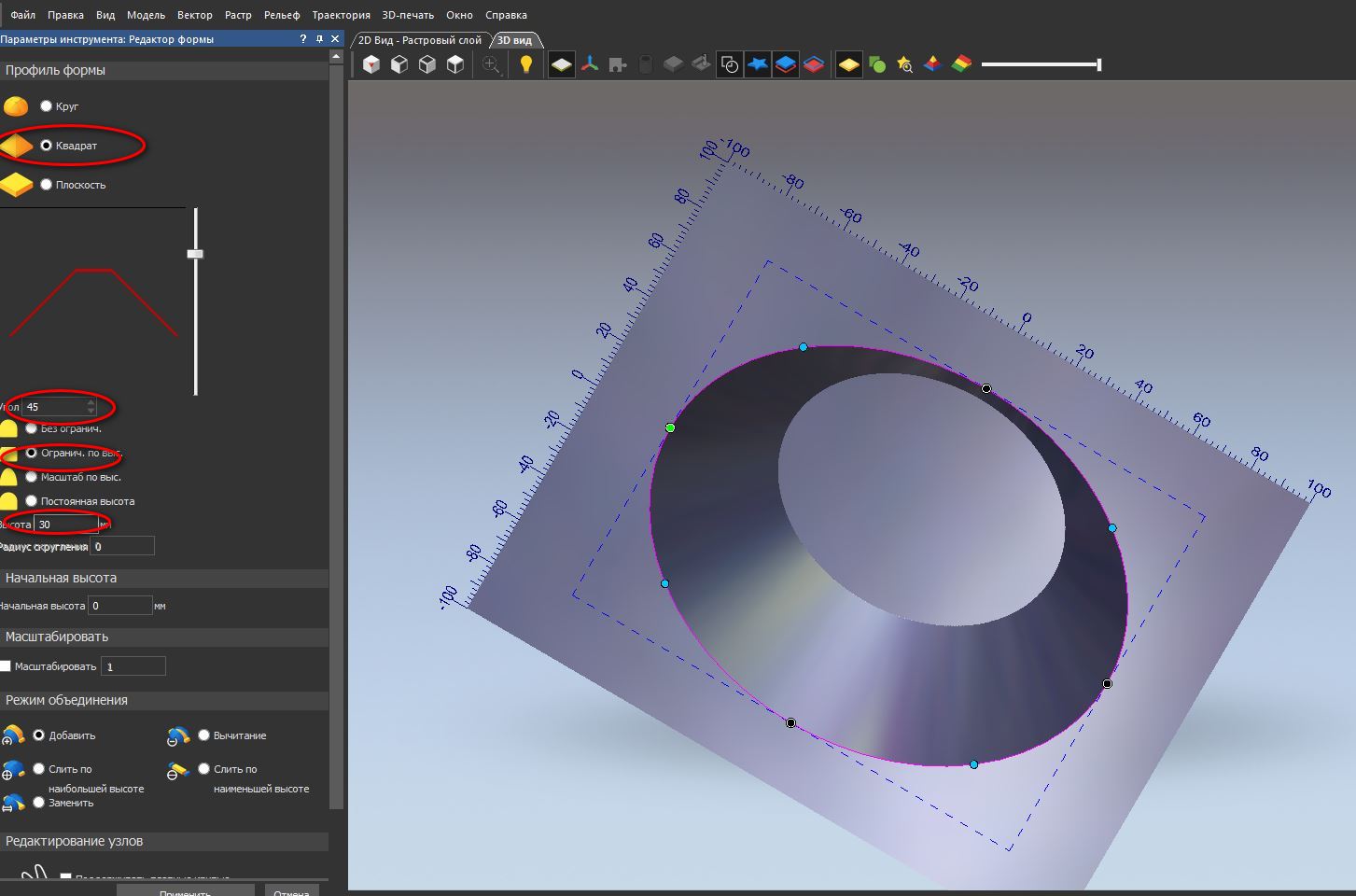Click the Угол spinner arrows
Image resolution: width=1356 pixels, height=896 pixels.
(91, 407)
